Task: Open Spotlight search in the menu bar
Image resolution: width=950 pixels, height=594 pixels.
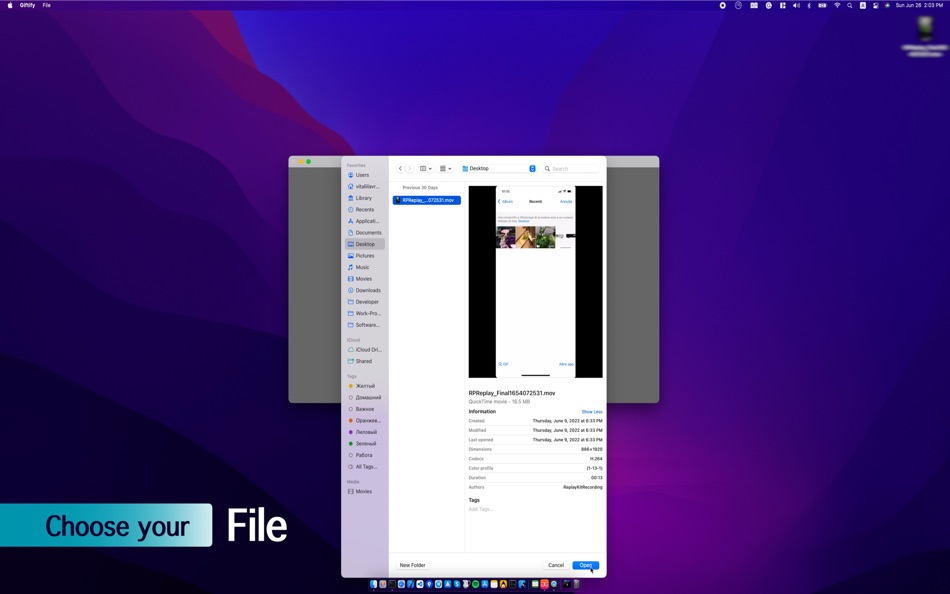Action: click(850, 5)
